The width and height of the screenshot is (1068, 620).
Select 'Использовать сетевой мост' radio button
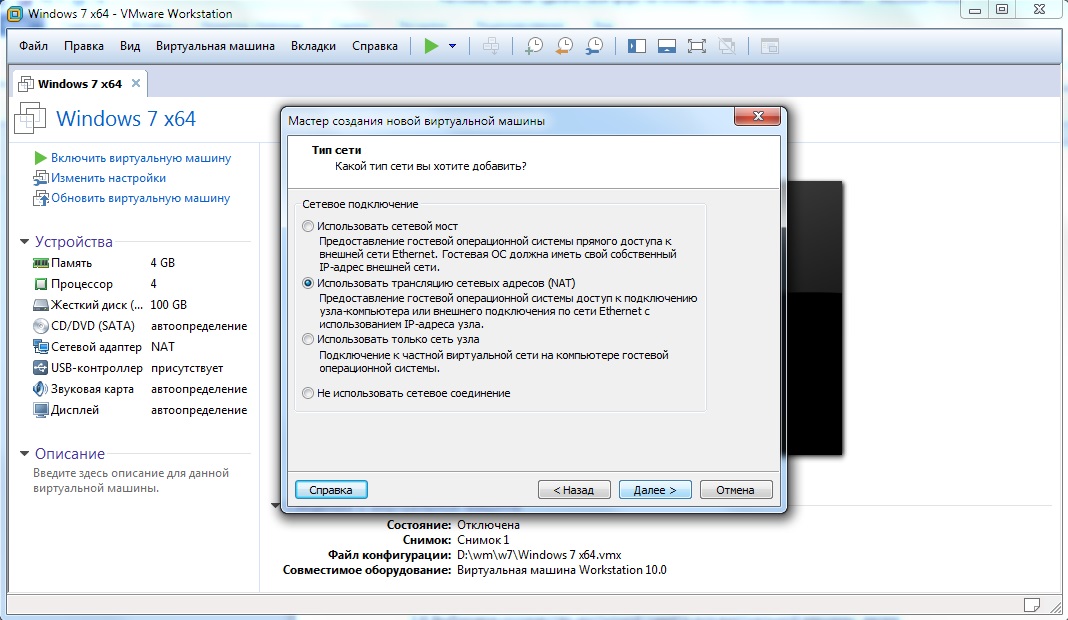308,226
